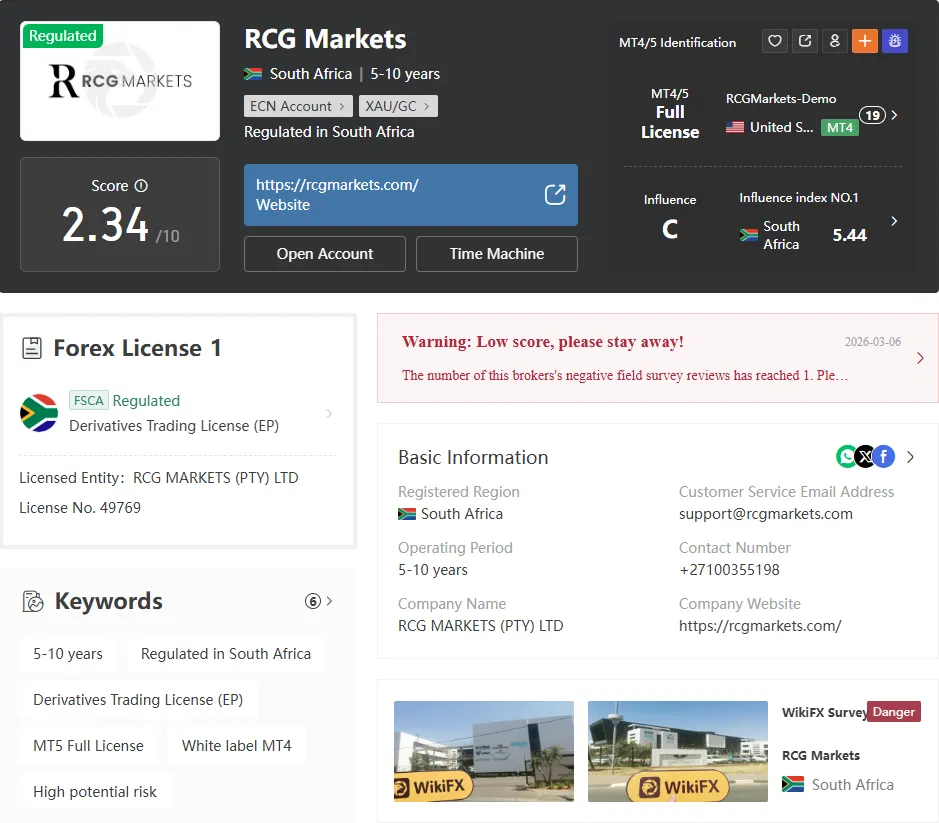Expand Basic Information social links chevron

[910, 457]
